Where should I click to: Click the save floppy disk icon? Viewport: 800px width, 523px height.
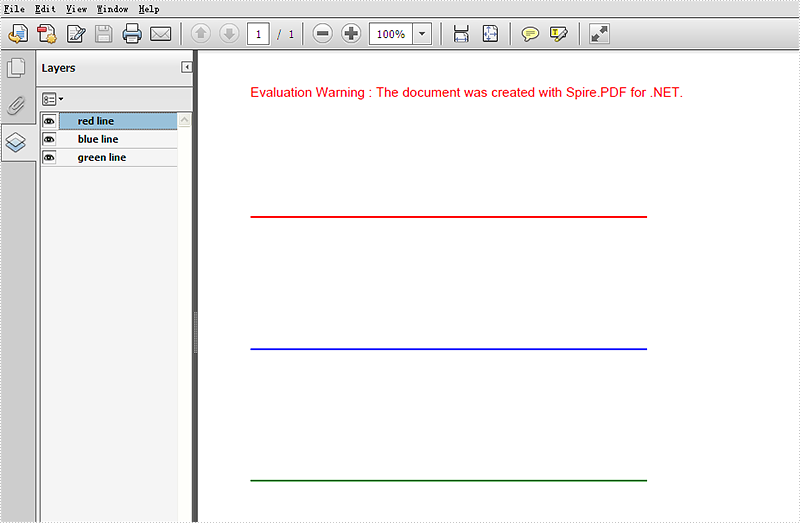(104, 34)
